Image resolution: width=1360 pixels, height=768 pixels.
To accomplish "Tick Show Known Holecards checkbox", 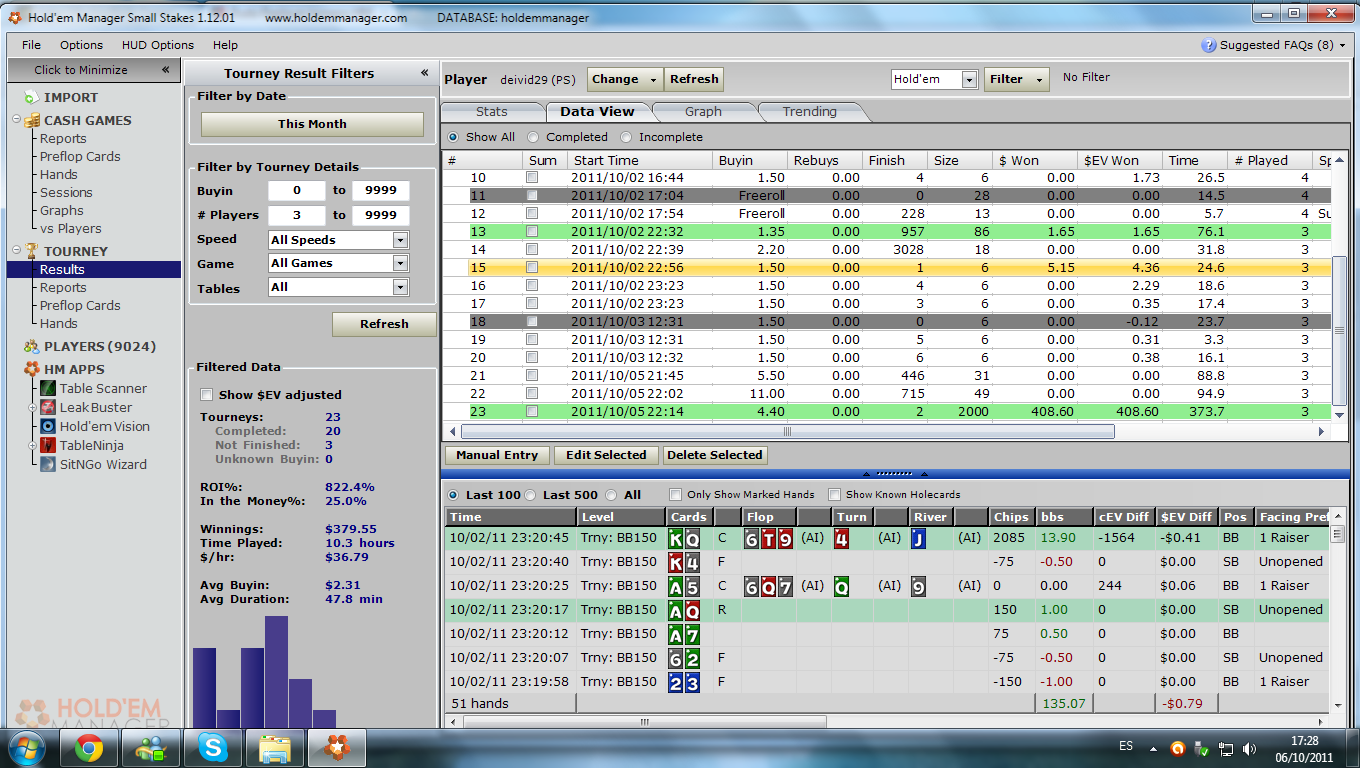I will (835, 495).
